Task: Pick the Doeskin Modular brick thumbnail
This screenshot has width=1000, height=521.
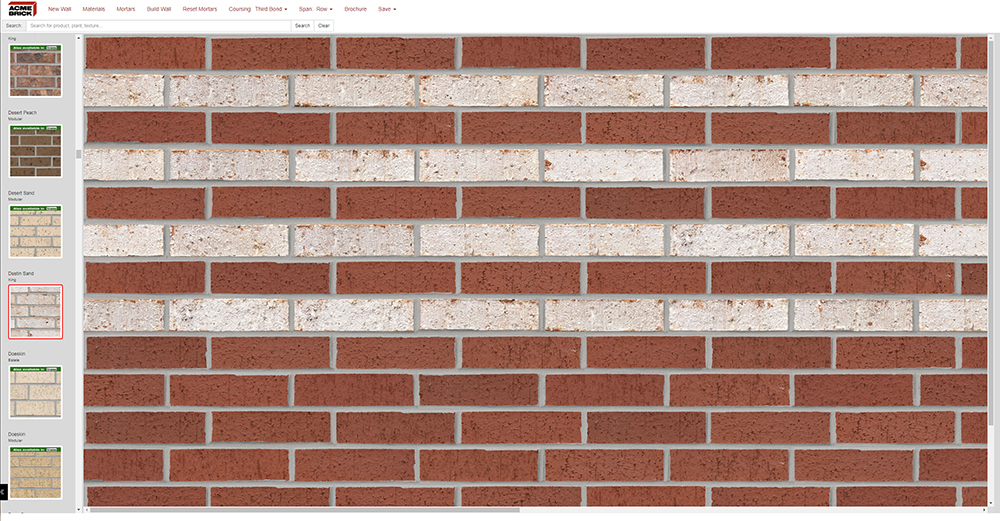Action: tap(35, 472)
